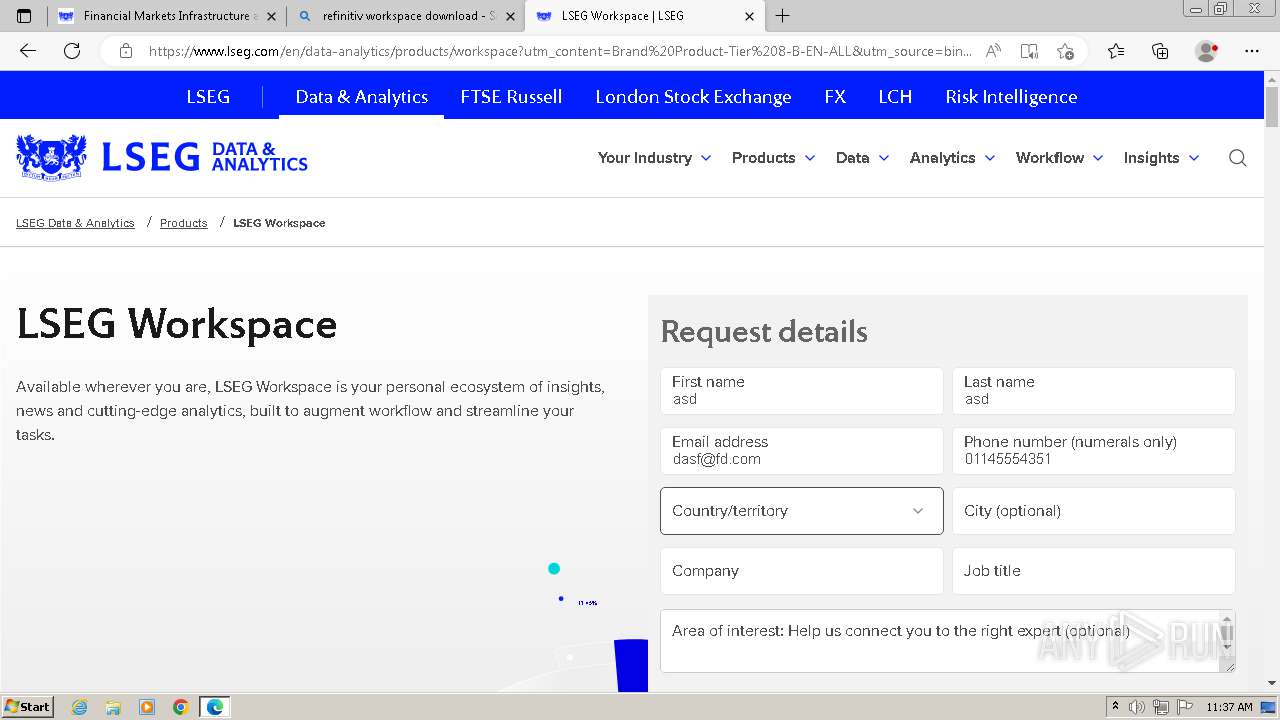This screenshot has width=1280, height=720.
Task: Add this page to favorites star icon
Action: pos(1065,51)
